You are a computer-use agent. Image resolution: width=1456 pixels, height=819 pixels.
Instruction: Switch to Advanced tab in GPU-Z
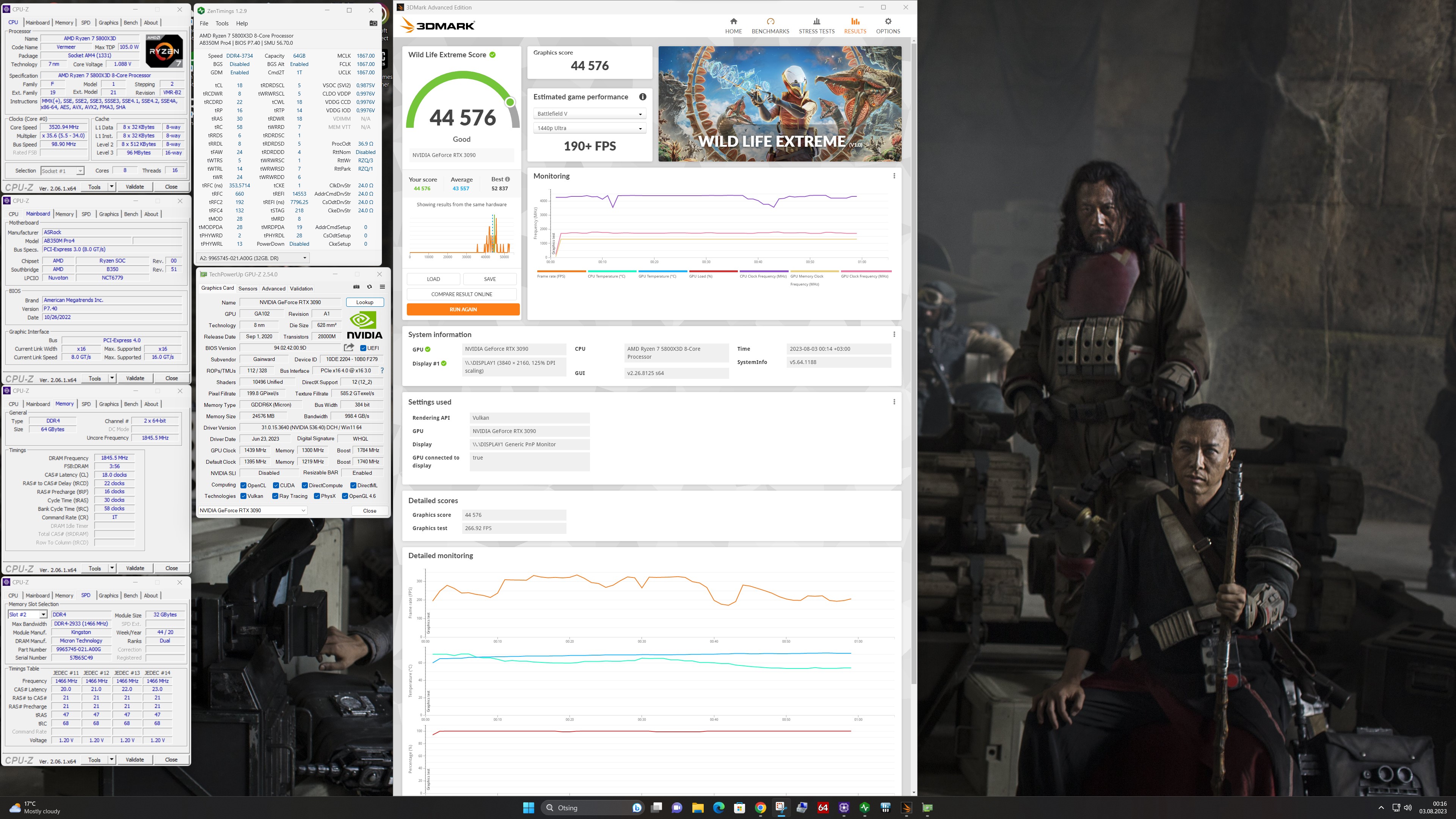[x=273, y=288]
